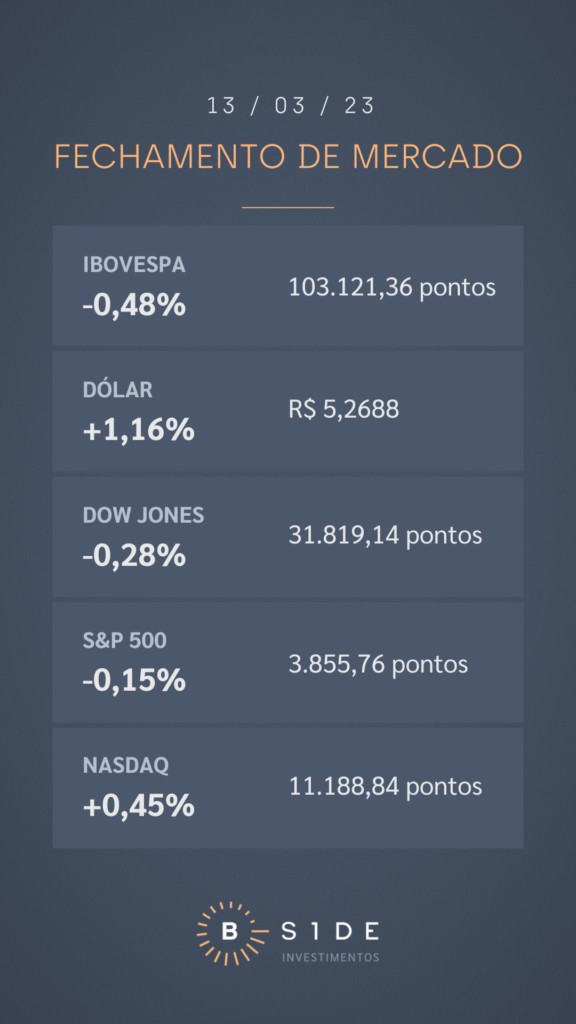Click the date 13 / 03 / 23
The width and height of the screenshot is (576, 1024).
(x=291, y=106)
